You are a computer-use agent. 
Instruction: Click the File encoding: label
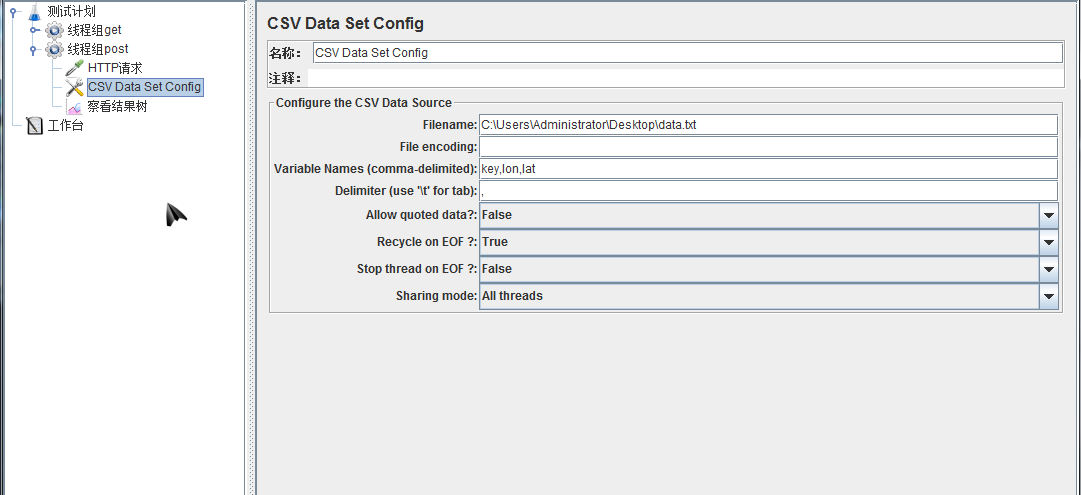(x=438, y=147)
